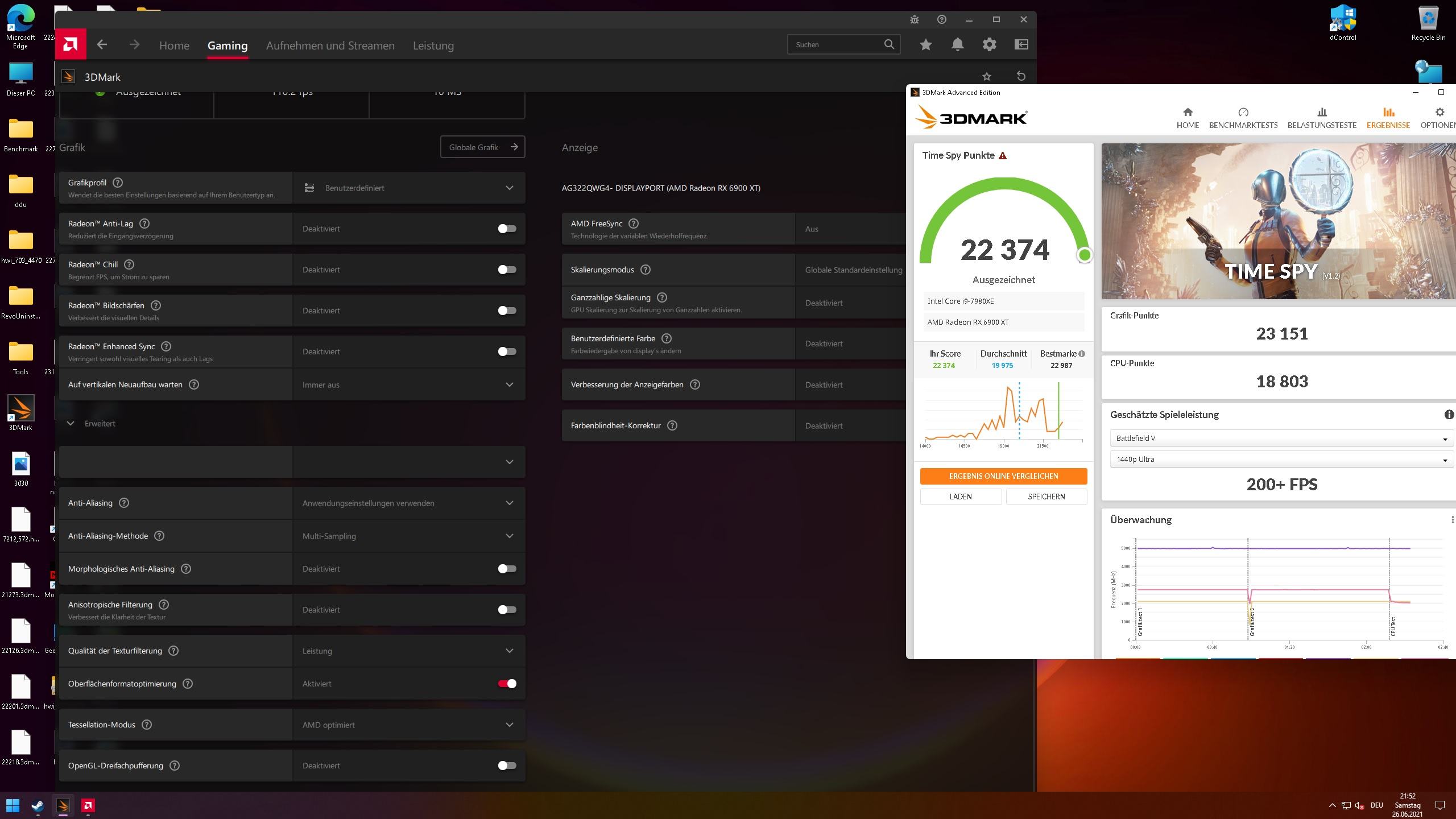Toggle Radeon Enhanced Sync switch
1456x819 pixels.
pyautogui.click(x=507, y=351)
